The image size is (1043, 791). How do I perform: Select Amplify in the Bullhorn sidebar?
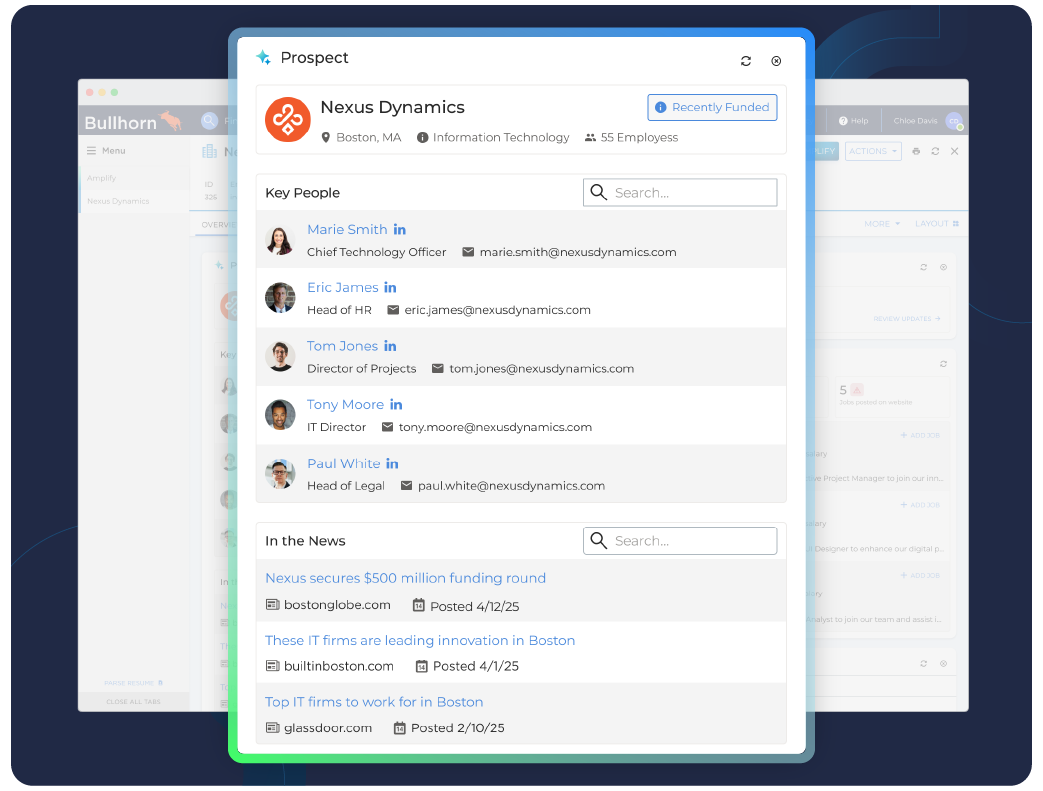101,178
